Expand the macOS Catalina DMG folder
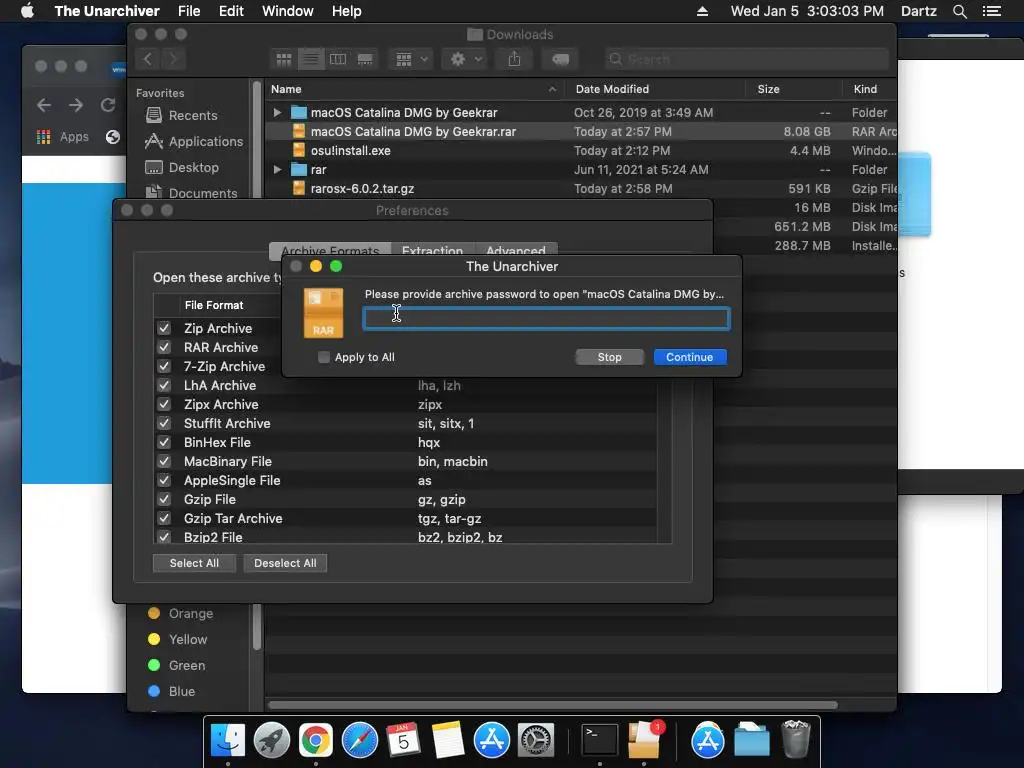This screenshot has height=768, width=1024. point(277,112)
